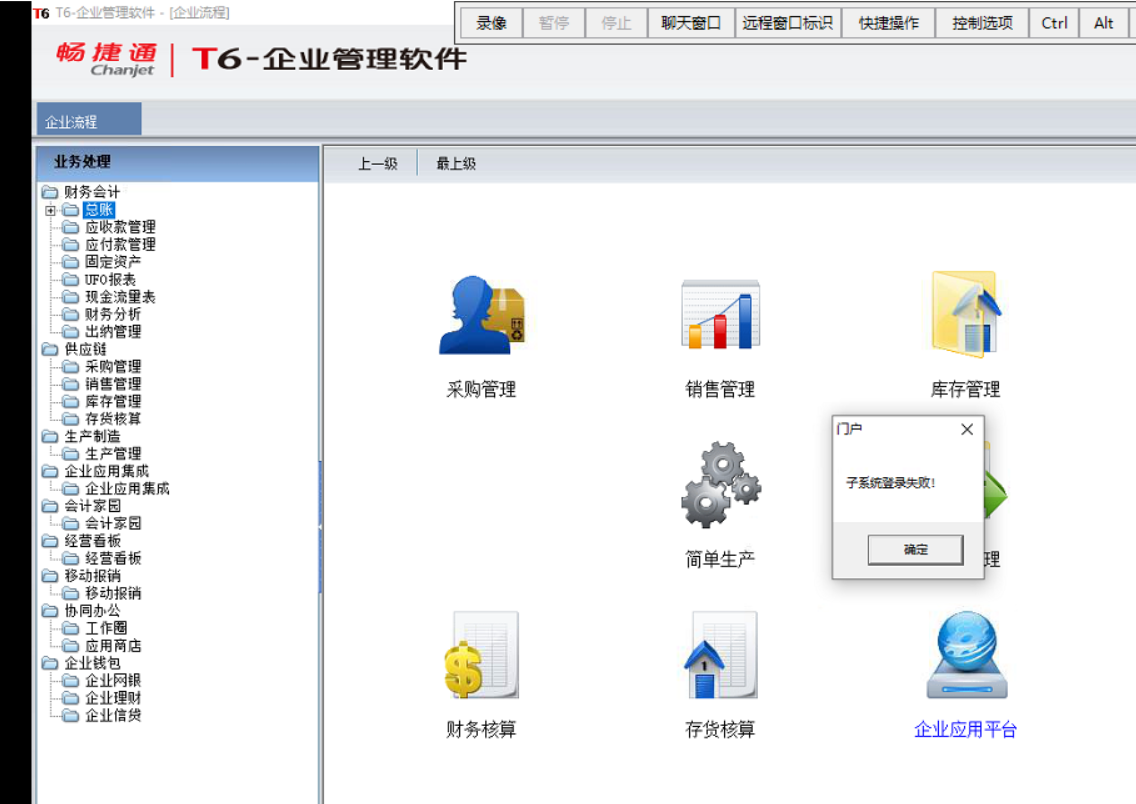Select the 生产制造 root folder
The width and height of the screenshot is (1136, 804).
pyautogui.click(x=92, y=436)
